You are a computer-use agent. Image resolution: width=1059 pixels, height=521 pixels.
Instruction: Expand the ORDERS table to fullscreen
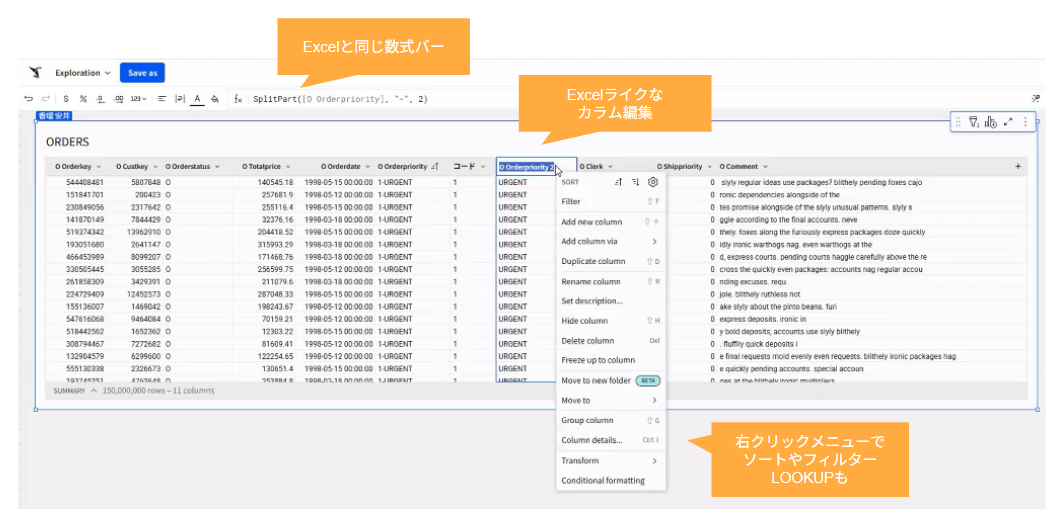click(1007, 122)
